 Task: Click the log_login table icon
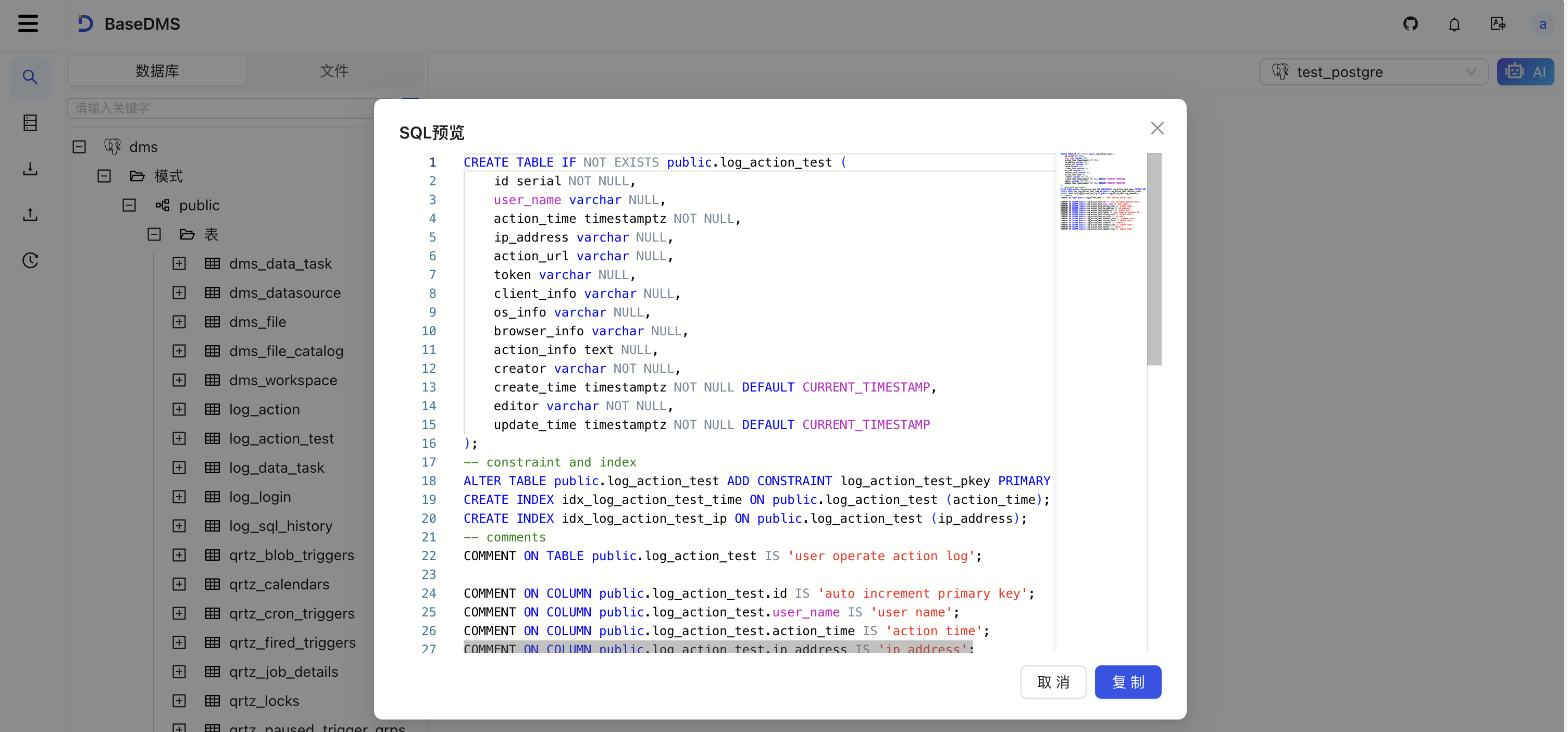pos(213,497)
